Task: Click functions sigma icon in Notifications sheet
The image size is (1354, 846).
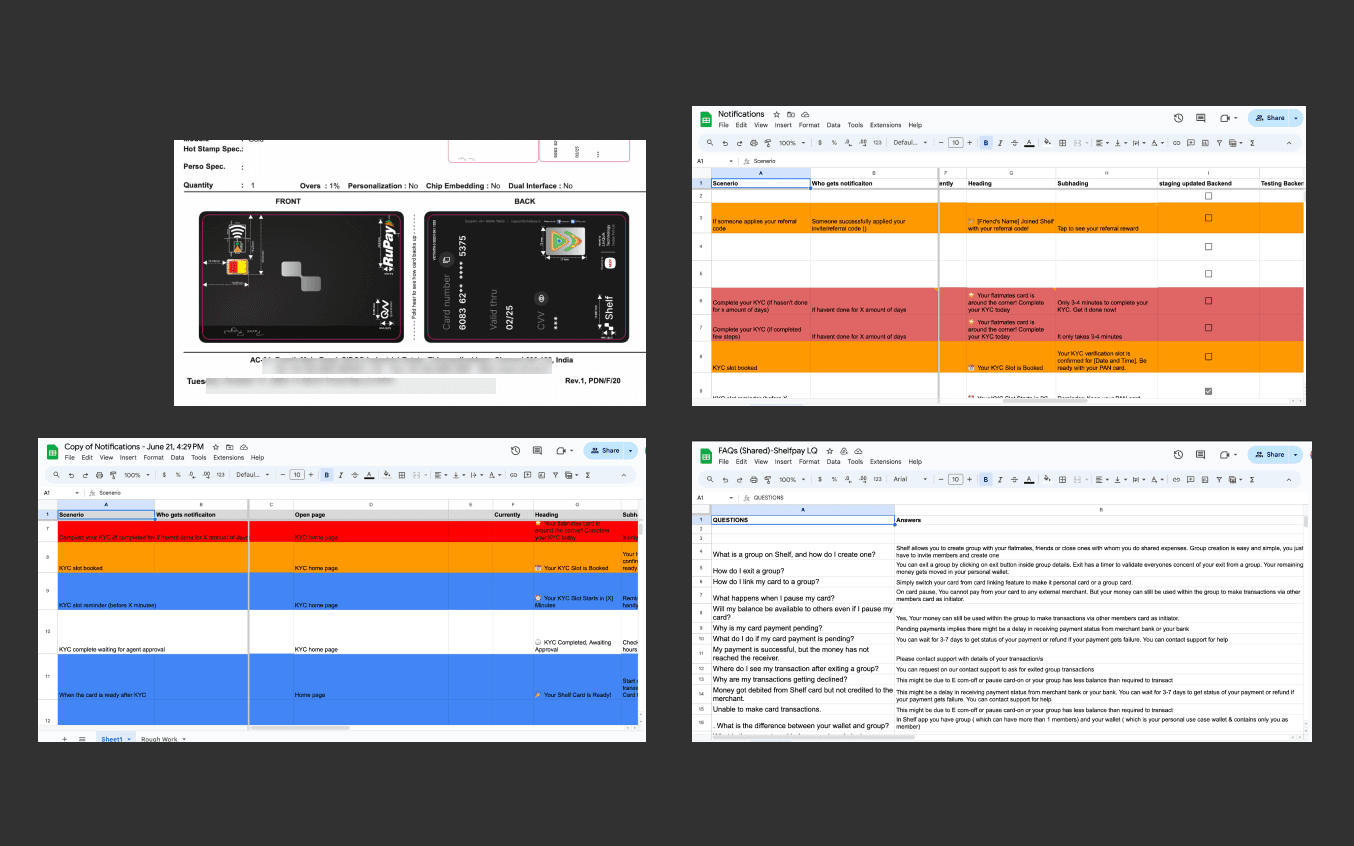Action: pyautogui.click(x=1252, y=143)
